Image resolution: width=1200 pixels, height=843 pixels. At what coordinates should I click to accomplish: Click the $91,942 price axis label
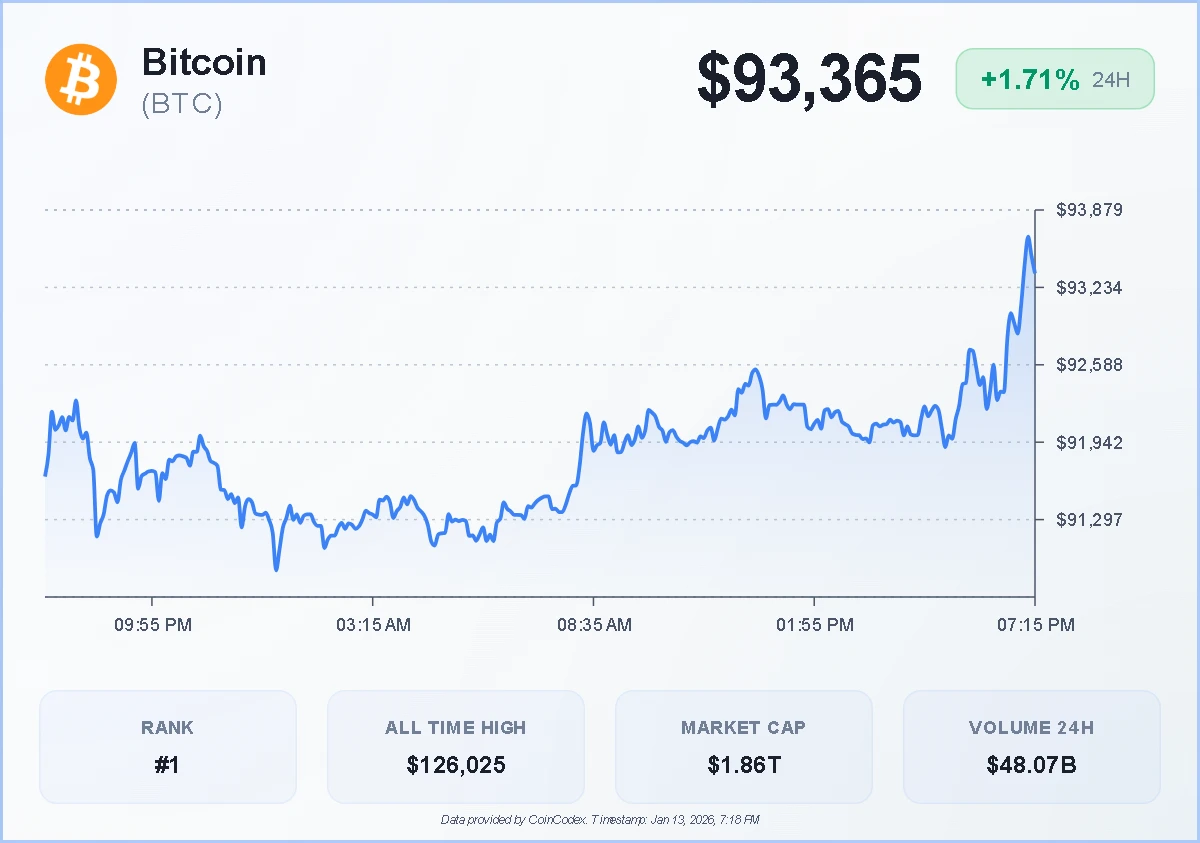(x=1089, y=442)
